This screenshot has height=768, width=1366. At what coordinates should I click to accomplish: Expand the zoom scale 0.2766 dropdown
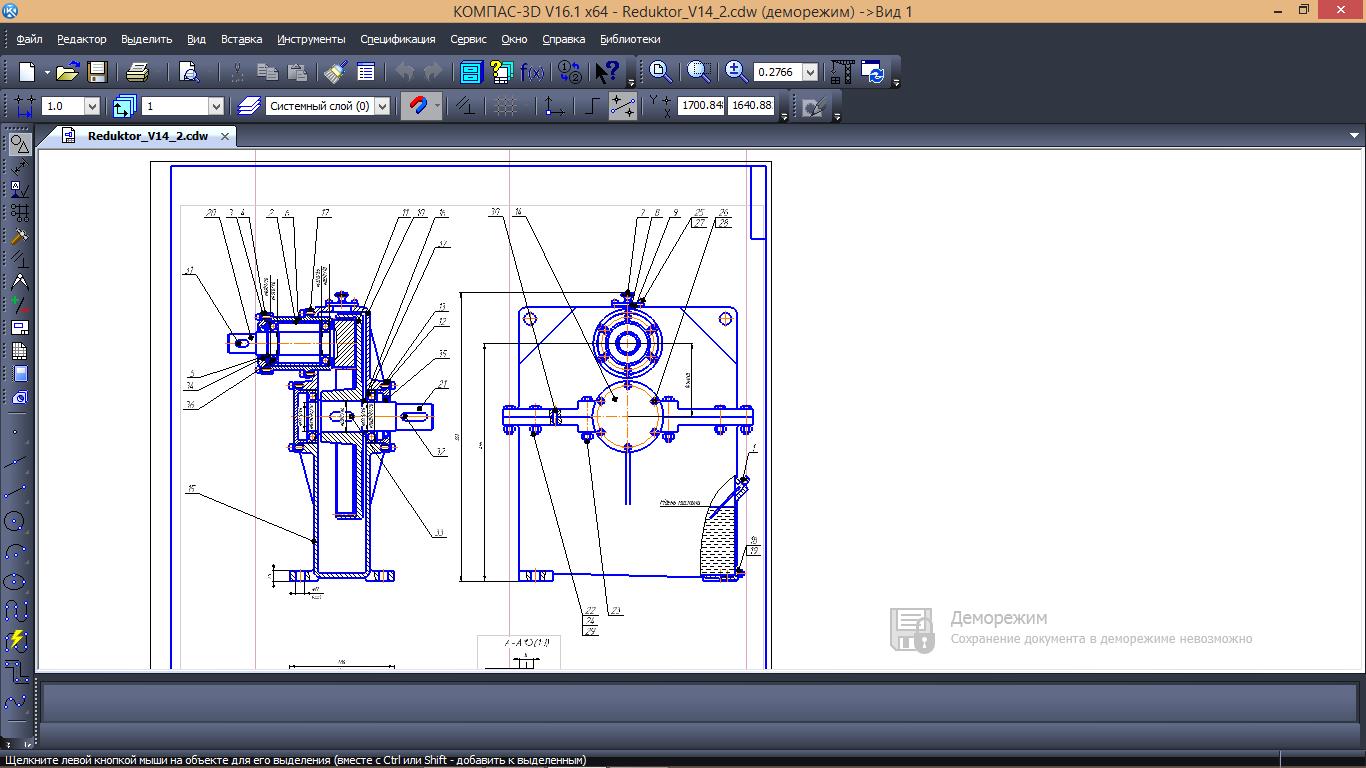click(x=810, y=72)
